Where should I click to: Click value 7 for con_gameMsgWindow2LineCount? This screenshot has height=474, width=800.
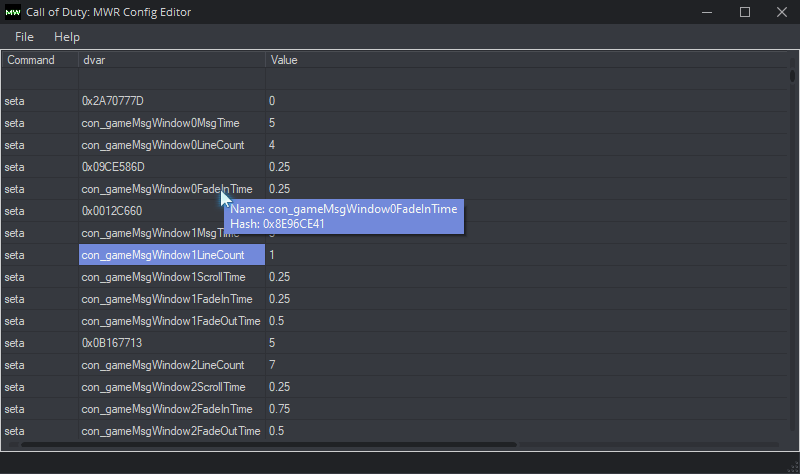click(x=527, y=365)
